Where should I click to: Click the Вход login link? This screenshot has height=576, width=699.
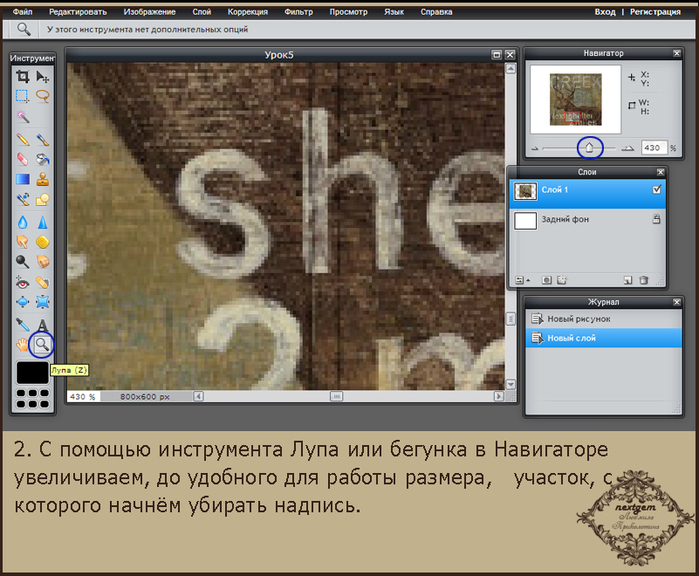[x=605, y=12]
